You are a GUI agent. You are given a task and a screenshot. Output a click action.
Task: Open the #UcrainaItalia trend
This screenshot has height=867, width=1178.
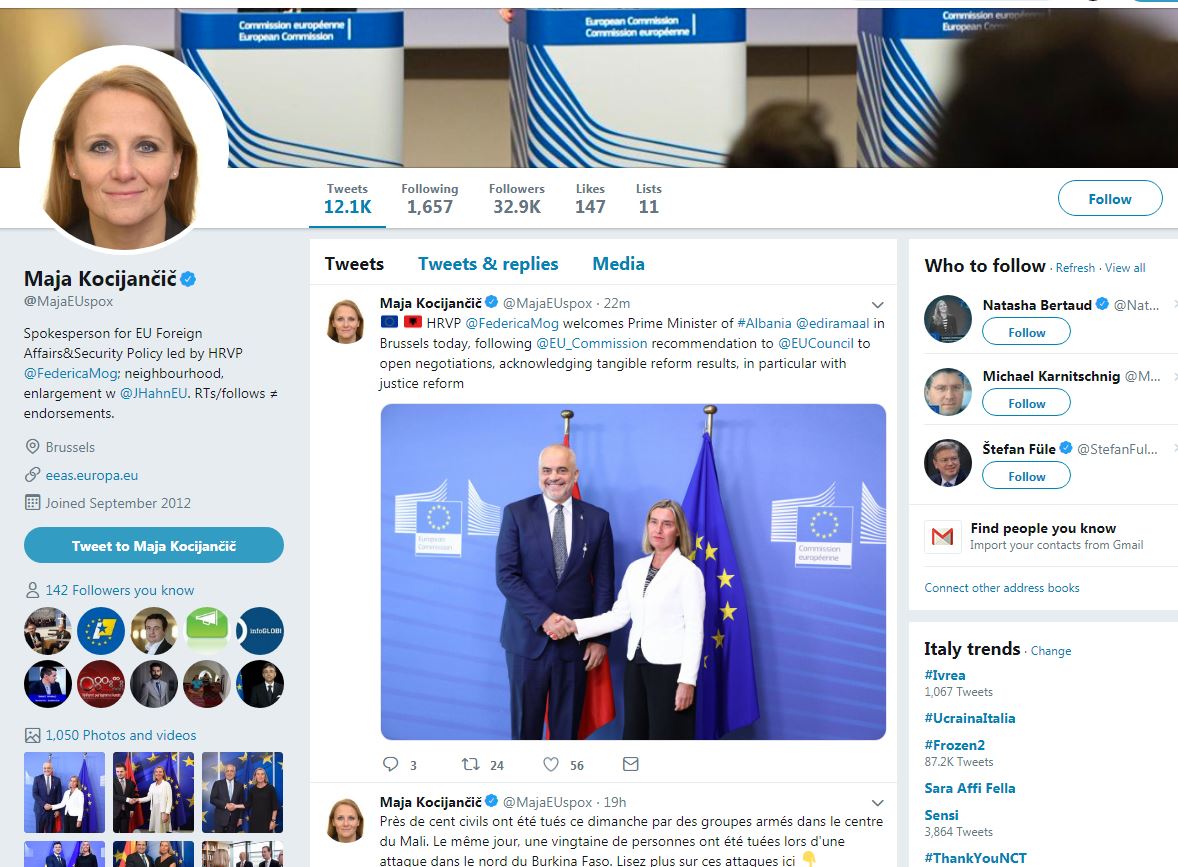[x=970, y=718]
